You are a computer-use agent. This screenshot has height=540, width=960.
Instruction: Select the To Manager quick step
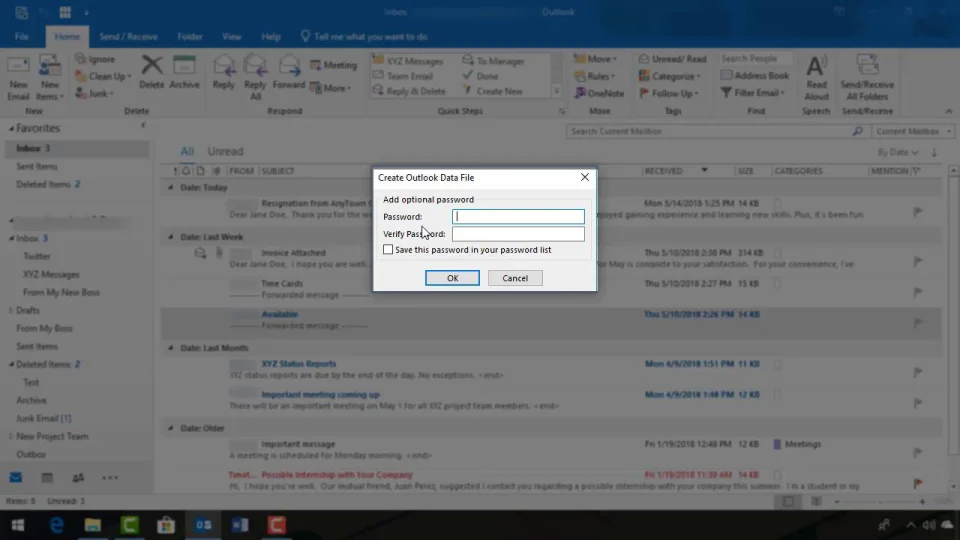(493, 61)
